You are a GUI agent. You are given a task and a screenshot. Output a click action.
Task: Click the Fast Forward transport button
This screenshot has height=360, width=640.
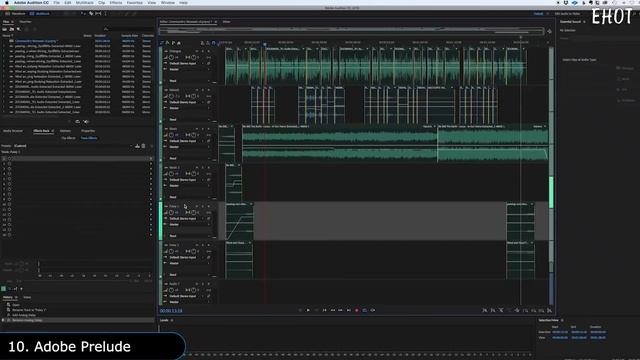tap(340, 310)
